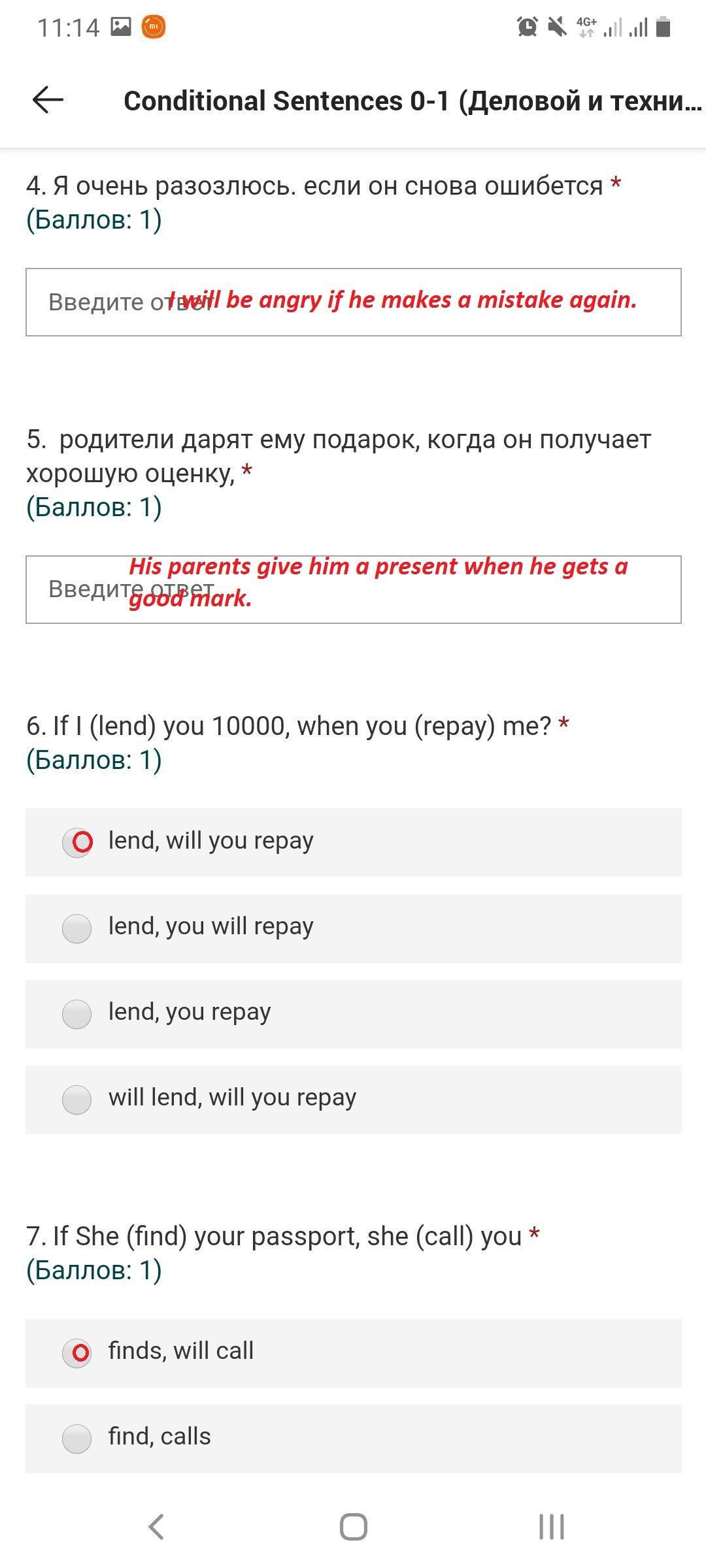Focus the question 5 answer field

354,589
